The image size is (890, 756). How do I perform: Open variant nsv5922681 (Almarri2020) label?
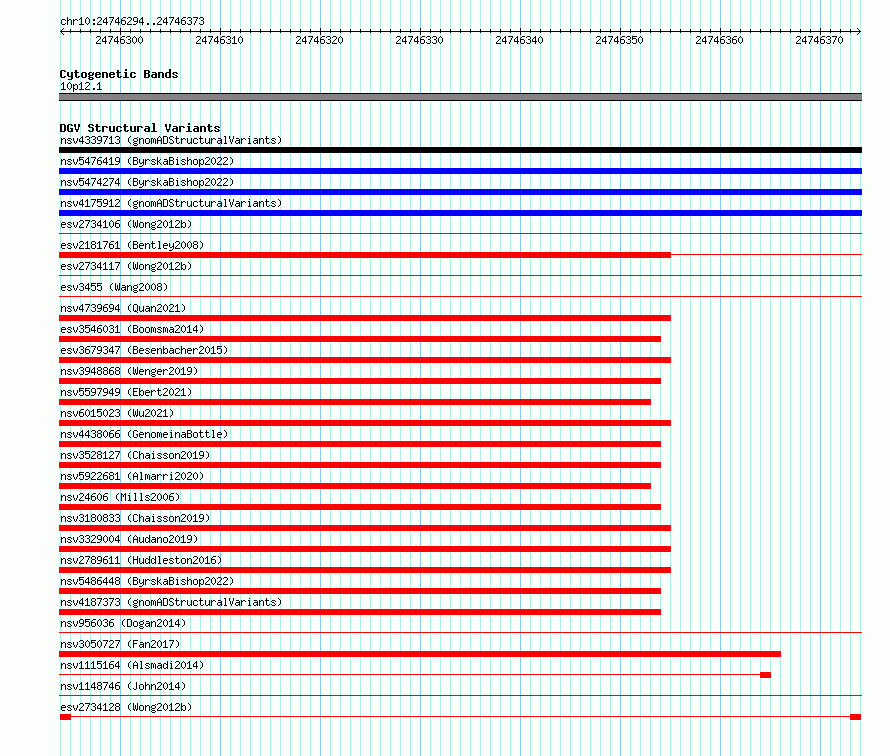[x=132, y=476]
